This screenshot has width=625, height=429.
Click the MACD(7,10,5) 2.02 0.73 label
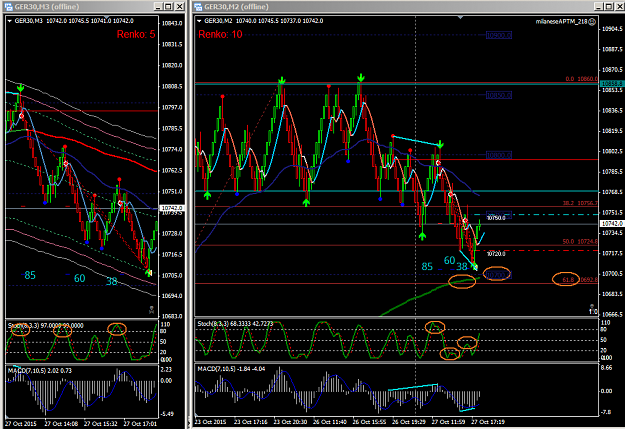point(40,371)
